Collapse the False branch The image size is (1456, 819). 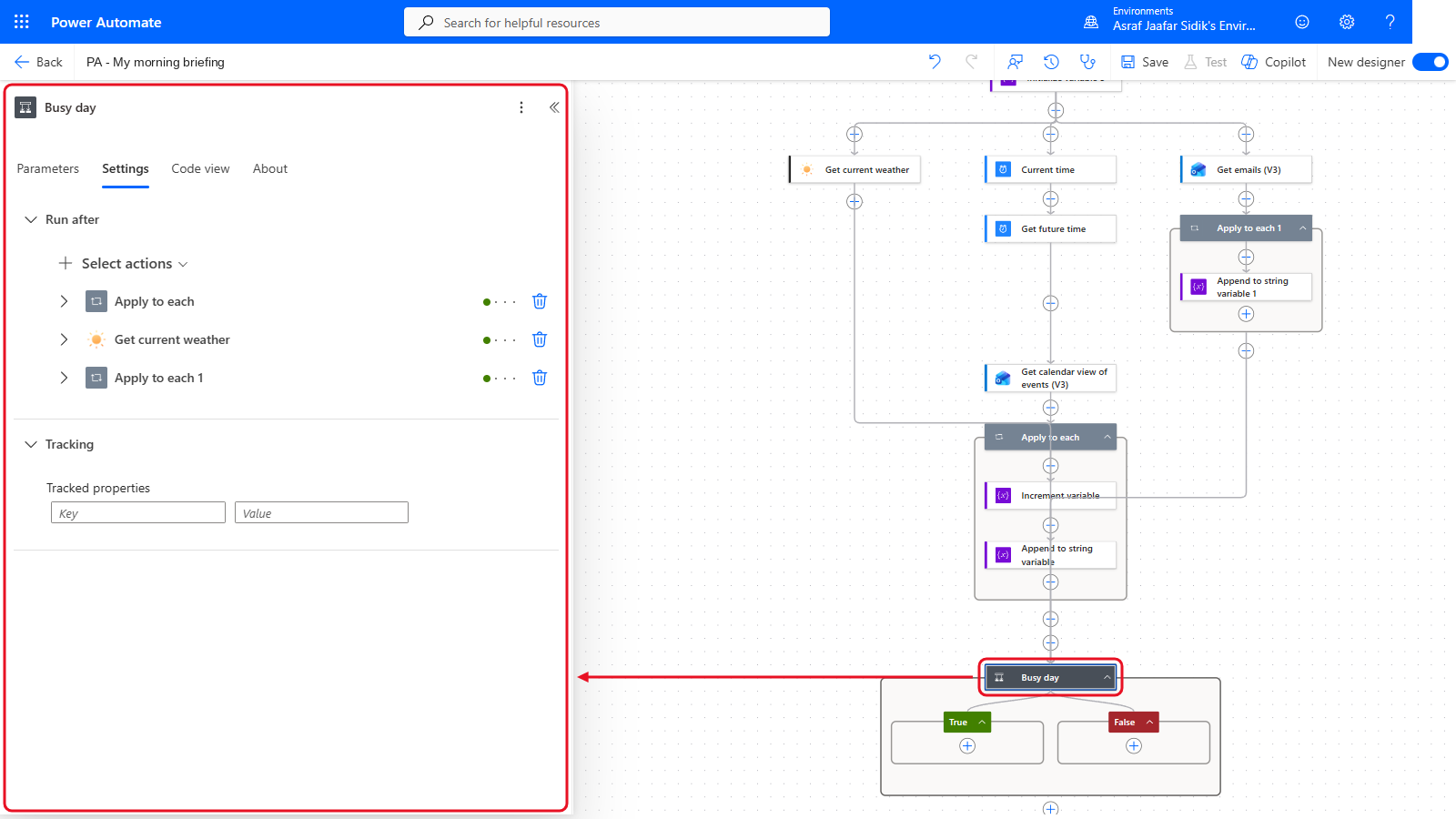1149,723
